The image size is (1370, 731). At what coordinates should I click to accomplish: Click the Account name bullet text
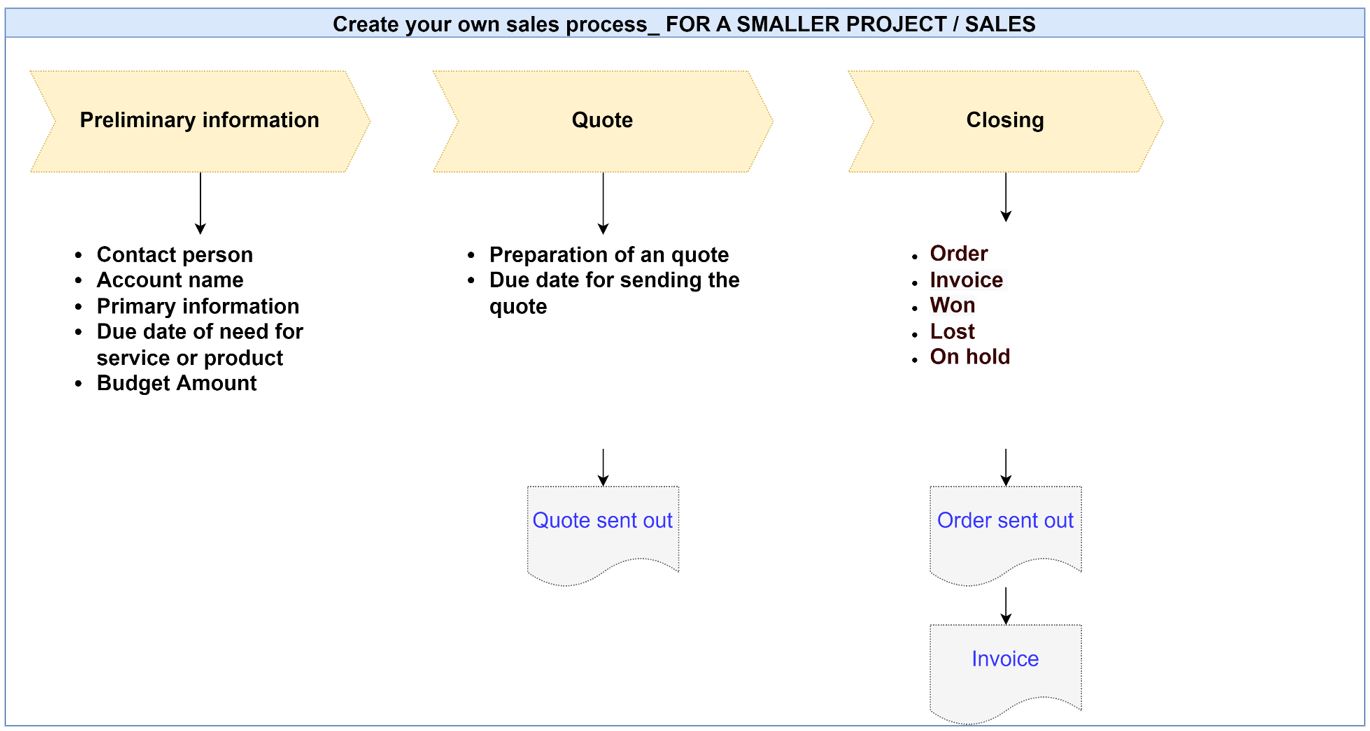(x=170, y=280)
